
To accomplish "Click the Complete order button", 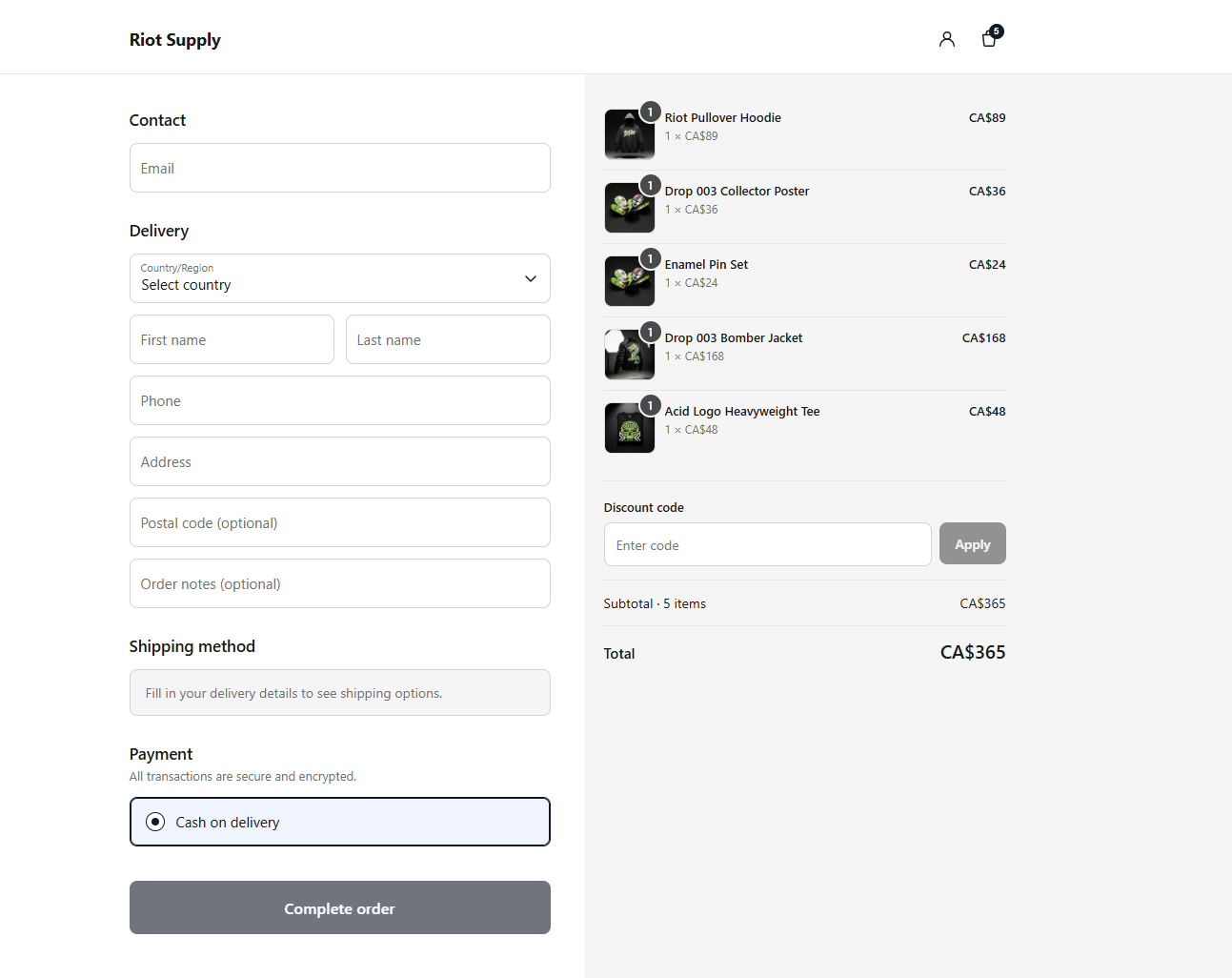I will pyautogui.click(x=340, y=907).
